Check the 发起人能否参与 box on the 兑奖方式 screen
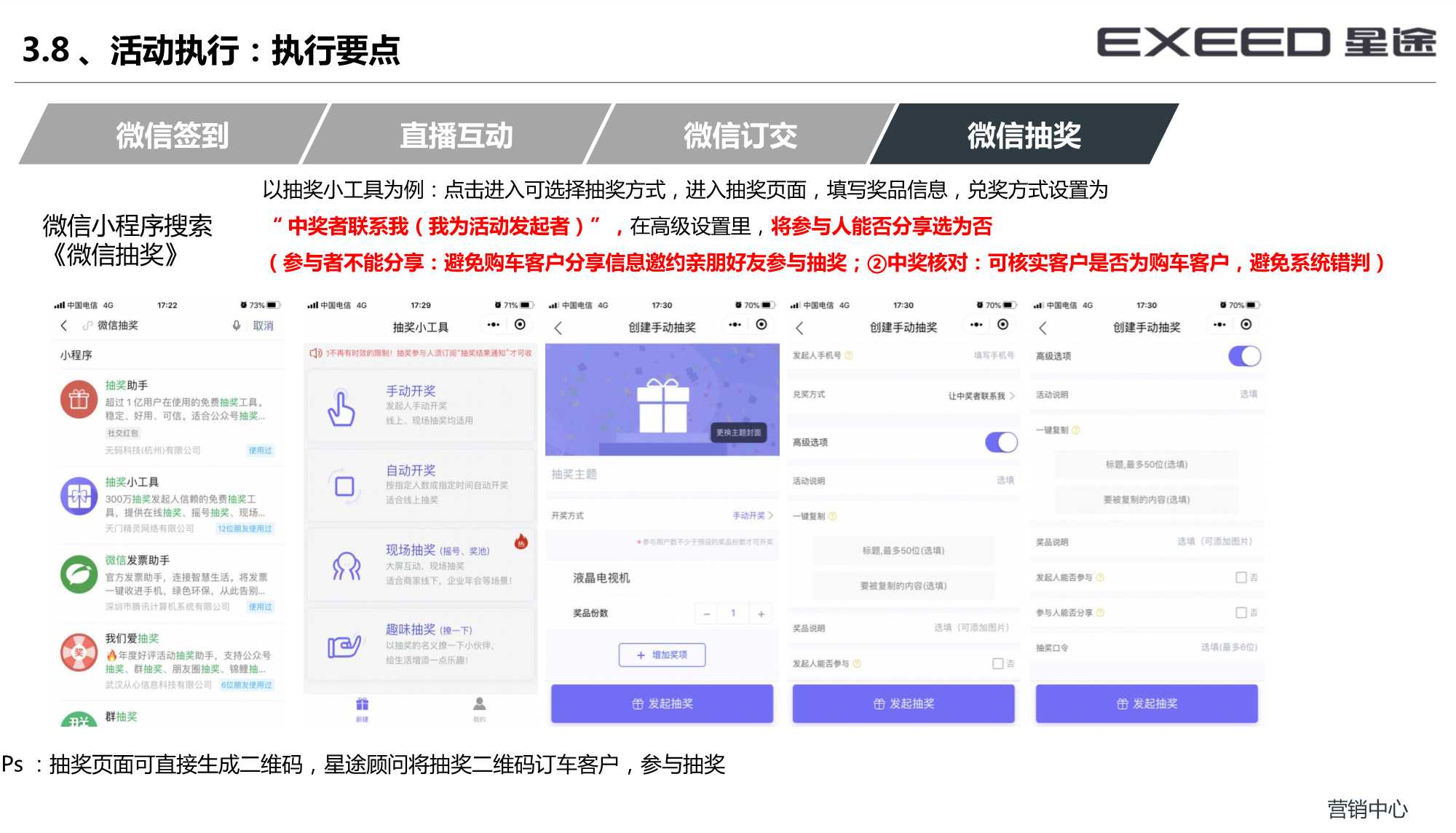1456x833 pixels. (x=998, y=663)
